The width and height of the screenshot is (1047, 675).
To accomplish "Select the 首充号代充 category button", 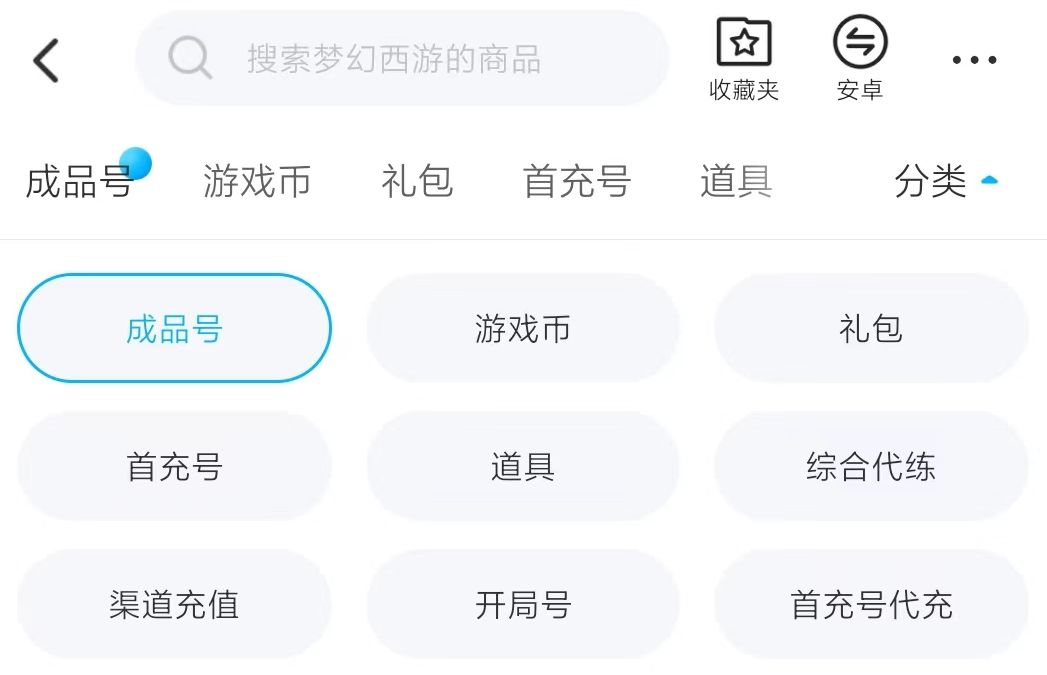I will click(x=871, y=604).
